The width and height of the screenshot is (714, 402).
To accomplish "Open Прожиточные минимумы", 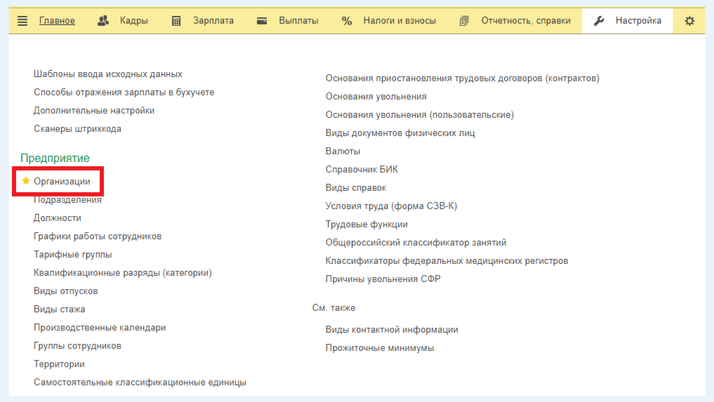I will 379,348.
